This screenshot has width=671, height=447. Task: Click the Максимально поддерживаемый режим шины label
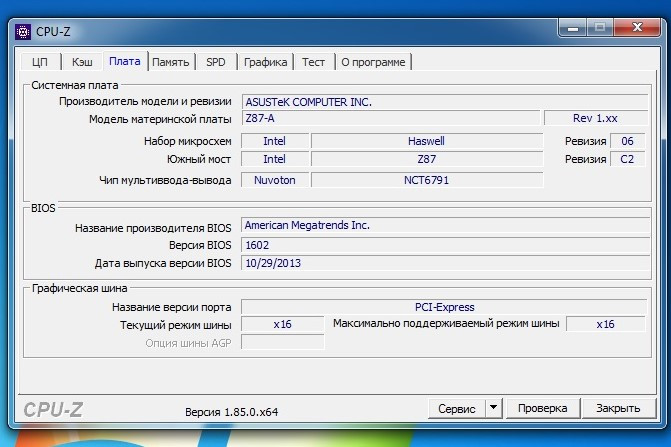click(x=446, y=323)
